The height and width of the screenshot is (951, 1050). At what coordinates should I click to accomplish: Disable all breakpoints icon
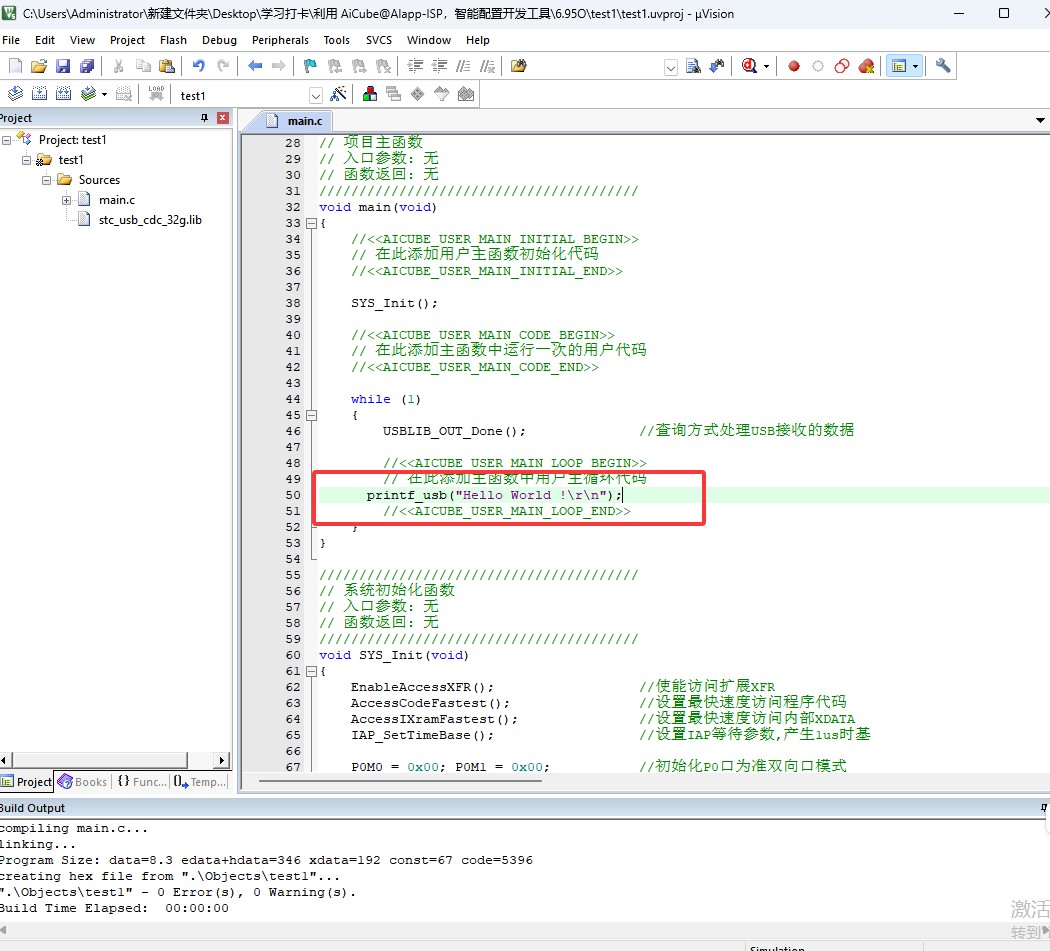pos(842,66)
